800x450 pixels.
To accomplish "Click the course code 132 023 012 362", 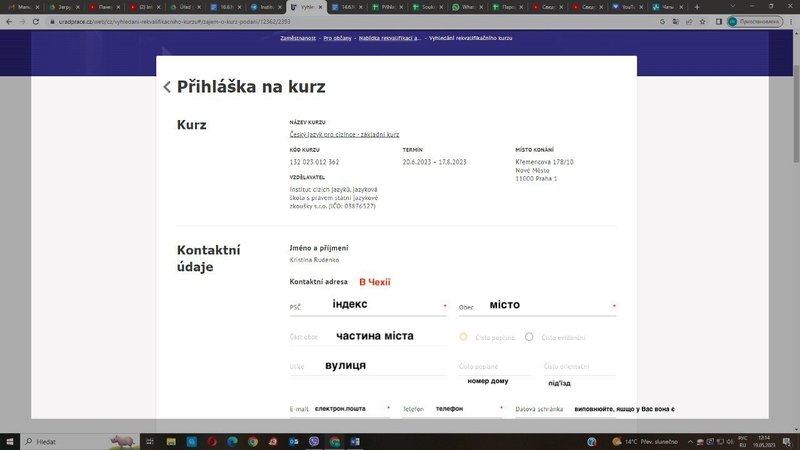I will 314,162.
